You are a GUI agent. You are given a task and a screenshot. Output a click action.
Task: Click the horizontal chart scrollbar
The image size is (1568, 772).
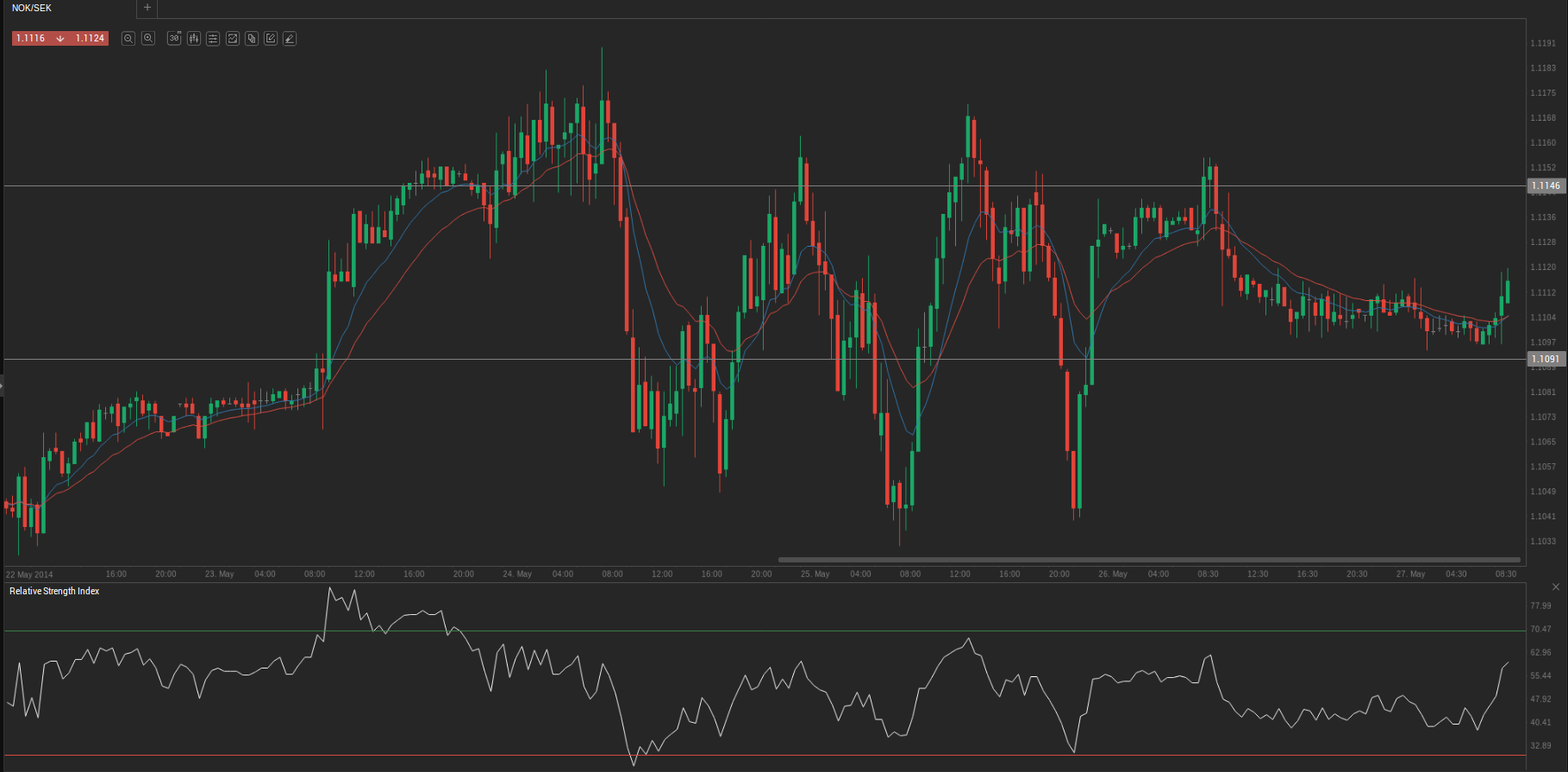1149,560
